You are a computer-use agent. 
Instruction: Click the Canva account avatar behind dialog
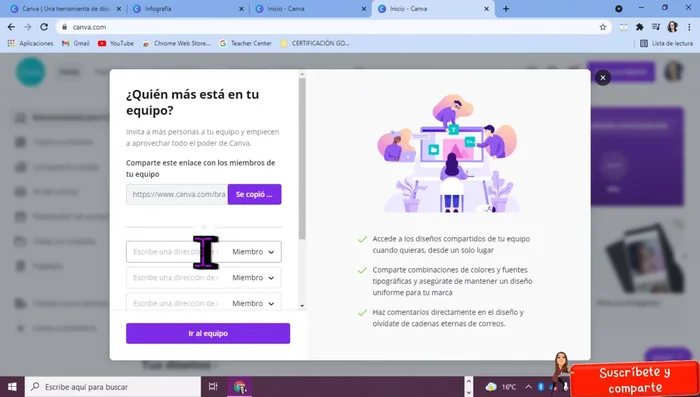click(673, 72)
